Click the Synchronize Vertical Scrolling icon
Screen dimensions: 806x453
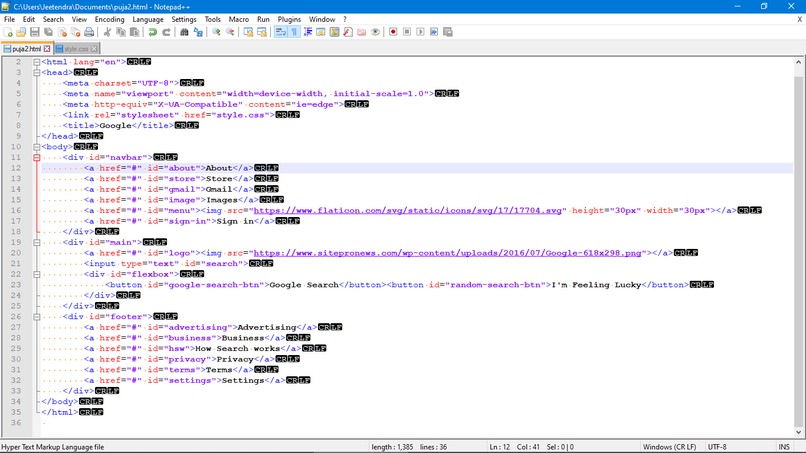[x=248, y=32]
